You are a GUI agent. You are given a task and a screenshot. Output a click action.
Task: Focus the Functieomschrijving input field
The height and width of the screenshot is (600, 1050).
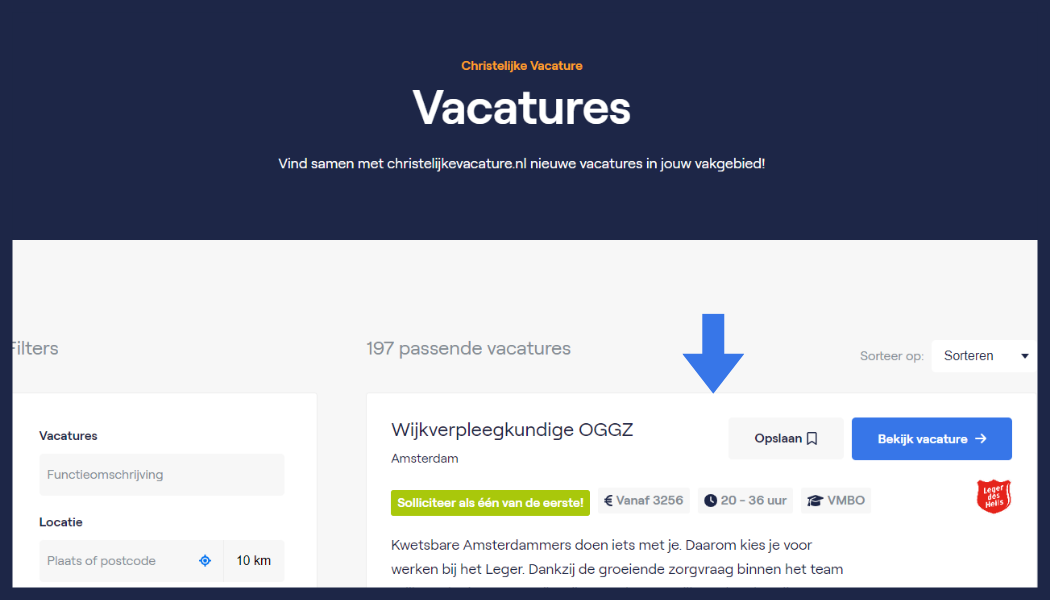tap(162, 475)
